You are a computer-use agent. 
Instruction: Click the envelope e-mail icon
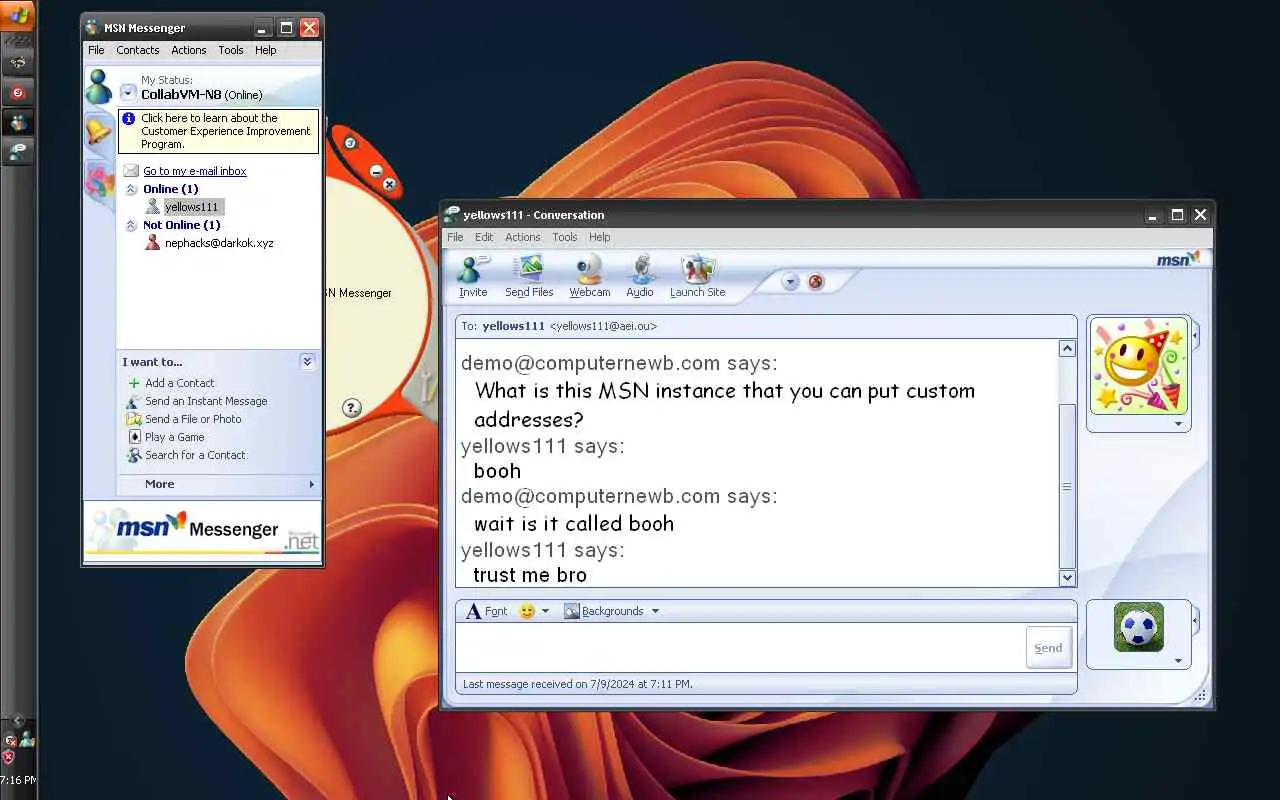click(x=131, y=171)
